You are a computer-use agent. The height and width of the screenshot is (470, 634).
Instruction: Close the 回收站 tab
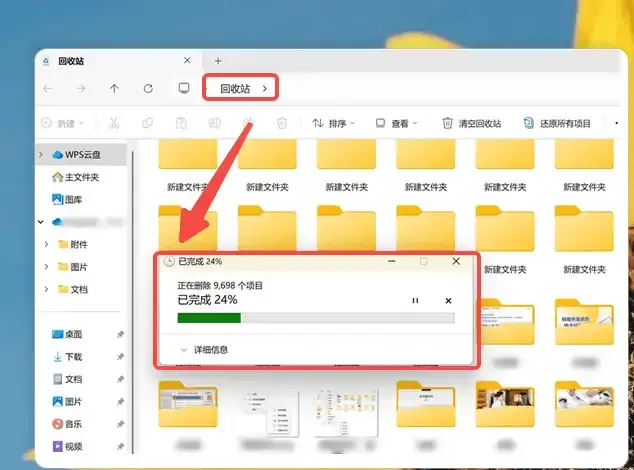click(x=187, y=60)
